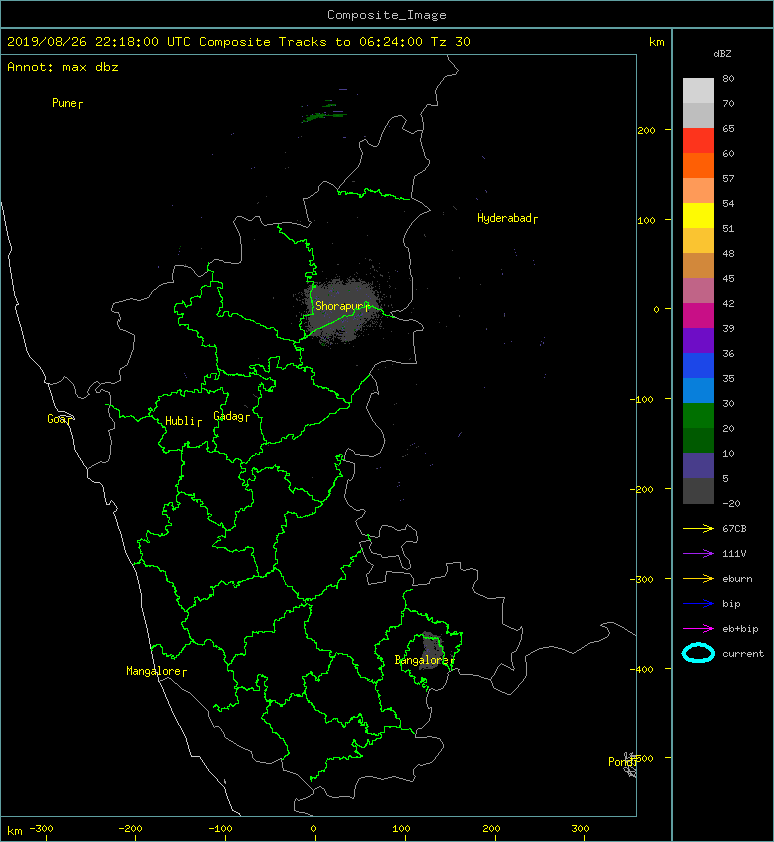The height and width of the screenshot is (842, 774).
Task: Click the purple 111V arrow legend icon
Action: point(698,554)
